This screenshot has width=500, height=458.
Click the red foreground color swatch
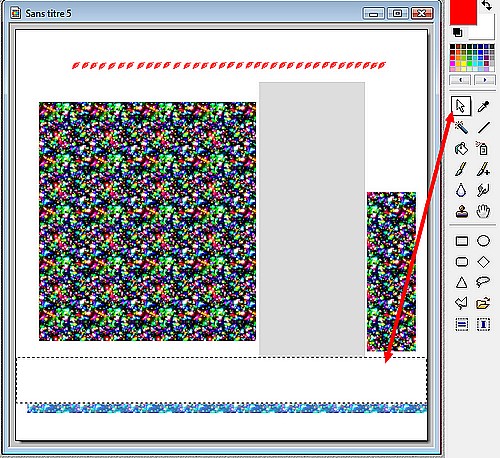pos(463,12)
